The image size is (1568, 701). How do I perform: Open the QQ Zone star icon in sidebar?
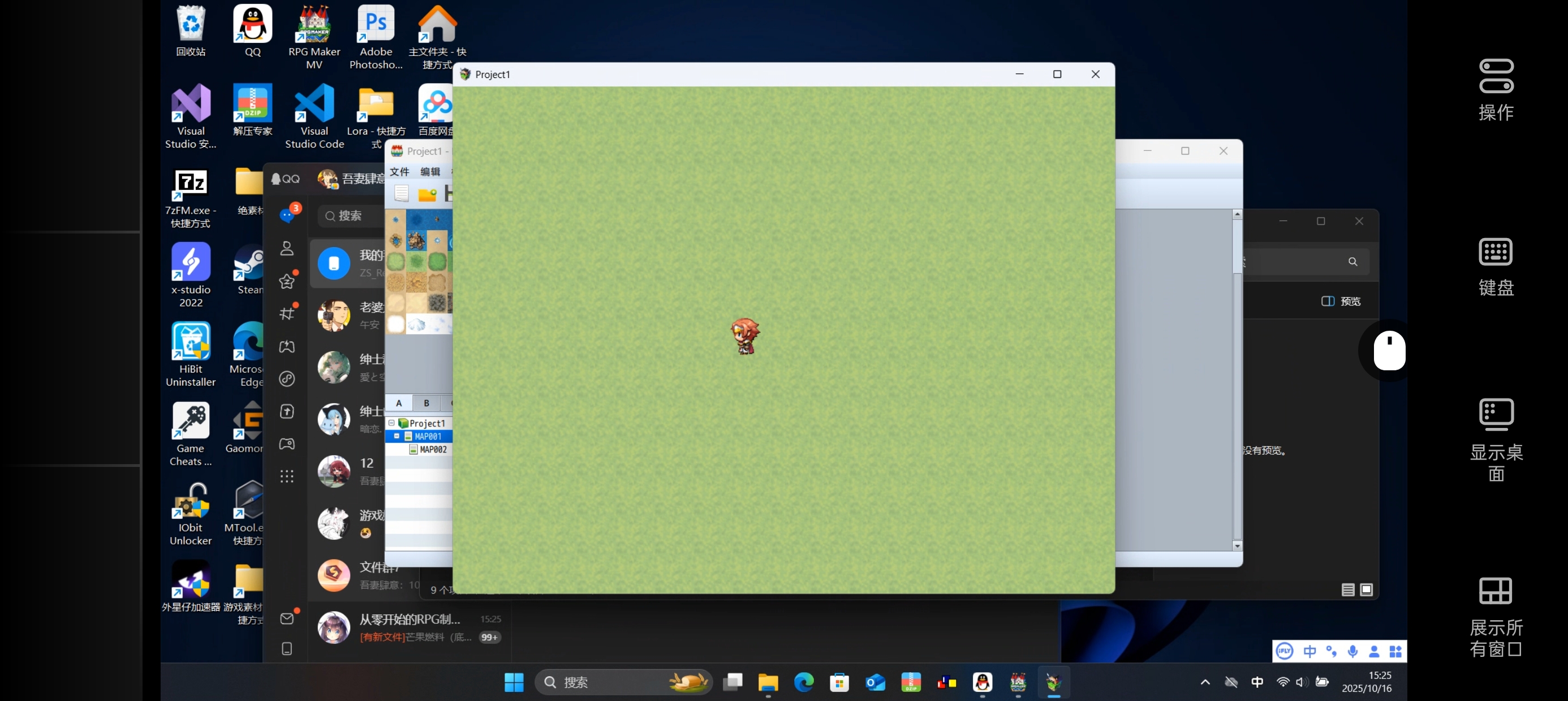(287, 281)
